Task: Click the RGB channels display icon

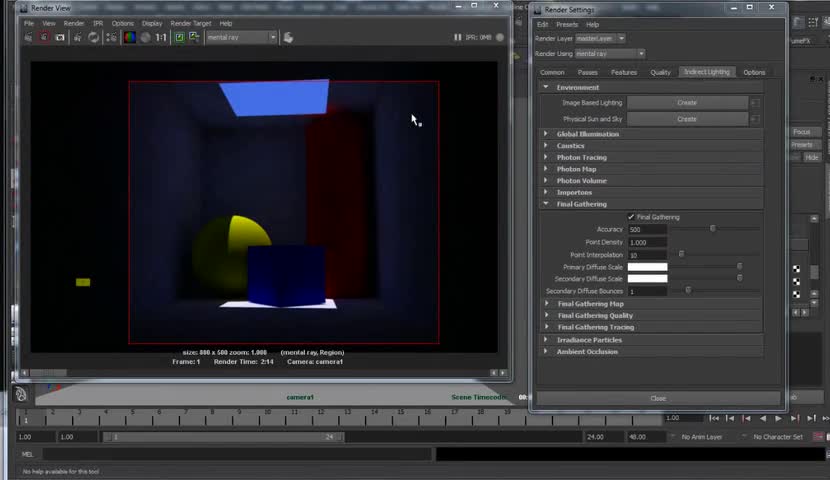Action: (x=130, y=38)
